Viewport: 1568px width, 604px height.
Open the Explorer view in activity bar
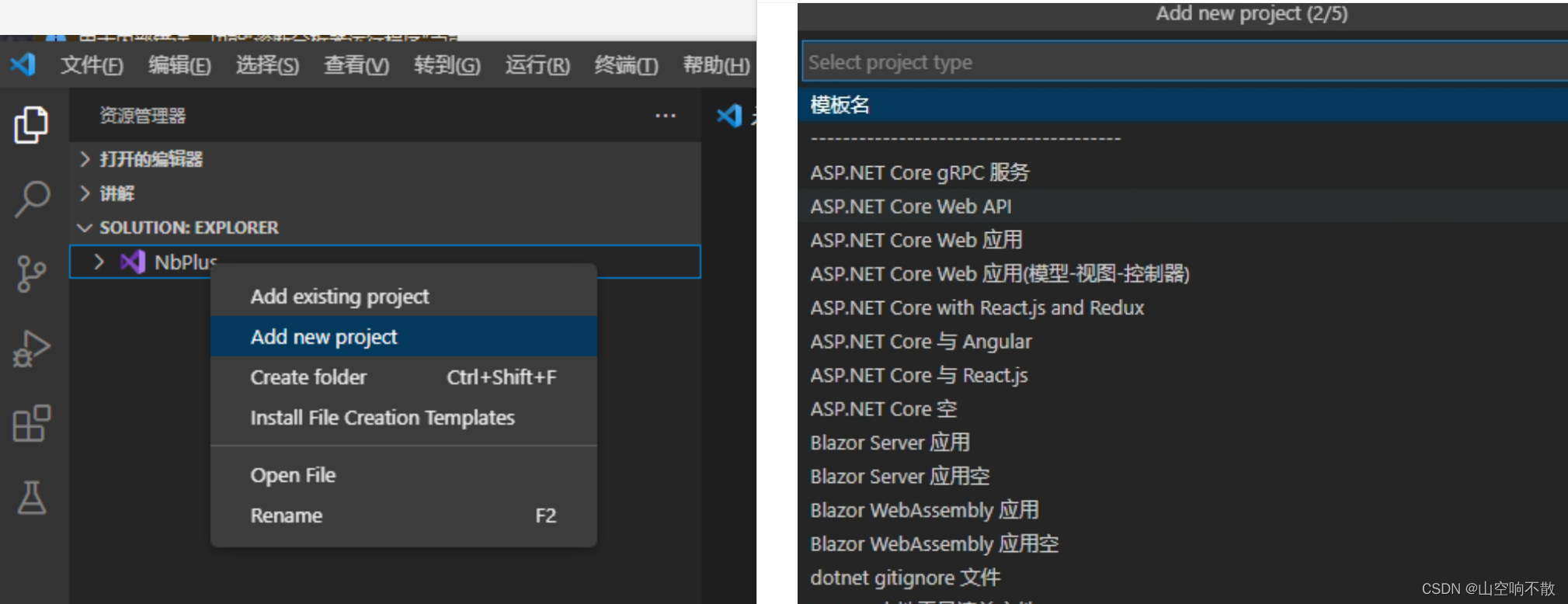(x=32, y=124)
